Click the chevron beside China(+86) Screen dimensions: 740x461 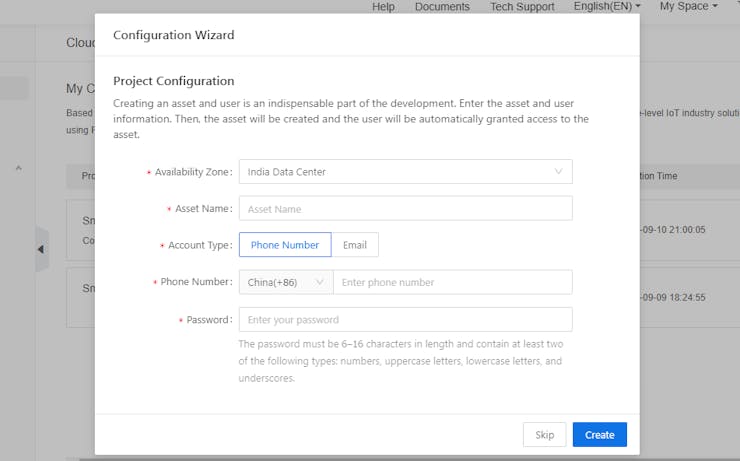[320, 282]
